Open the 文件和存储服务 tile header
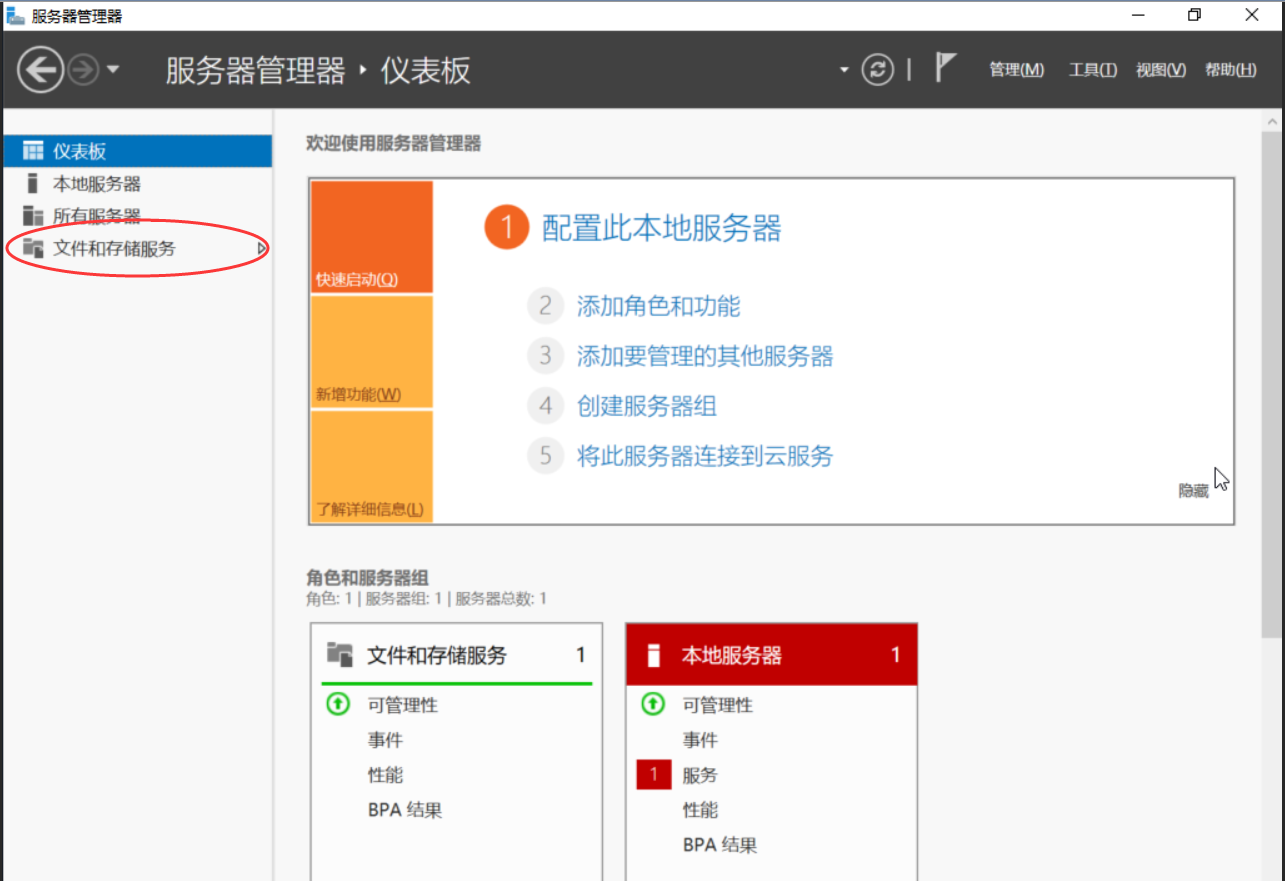Viewport: 1285px width, 881px height. coord(457,655)
